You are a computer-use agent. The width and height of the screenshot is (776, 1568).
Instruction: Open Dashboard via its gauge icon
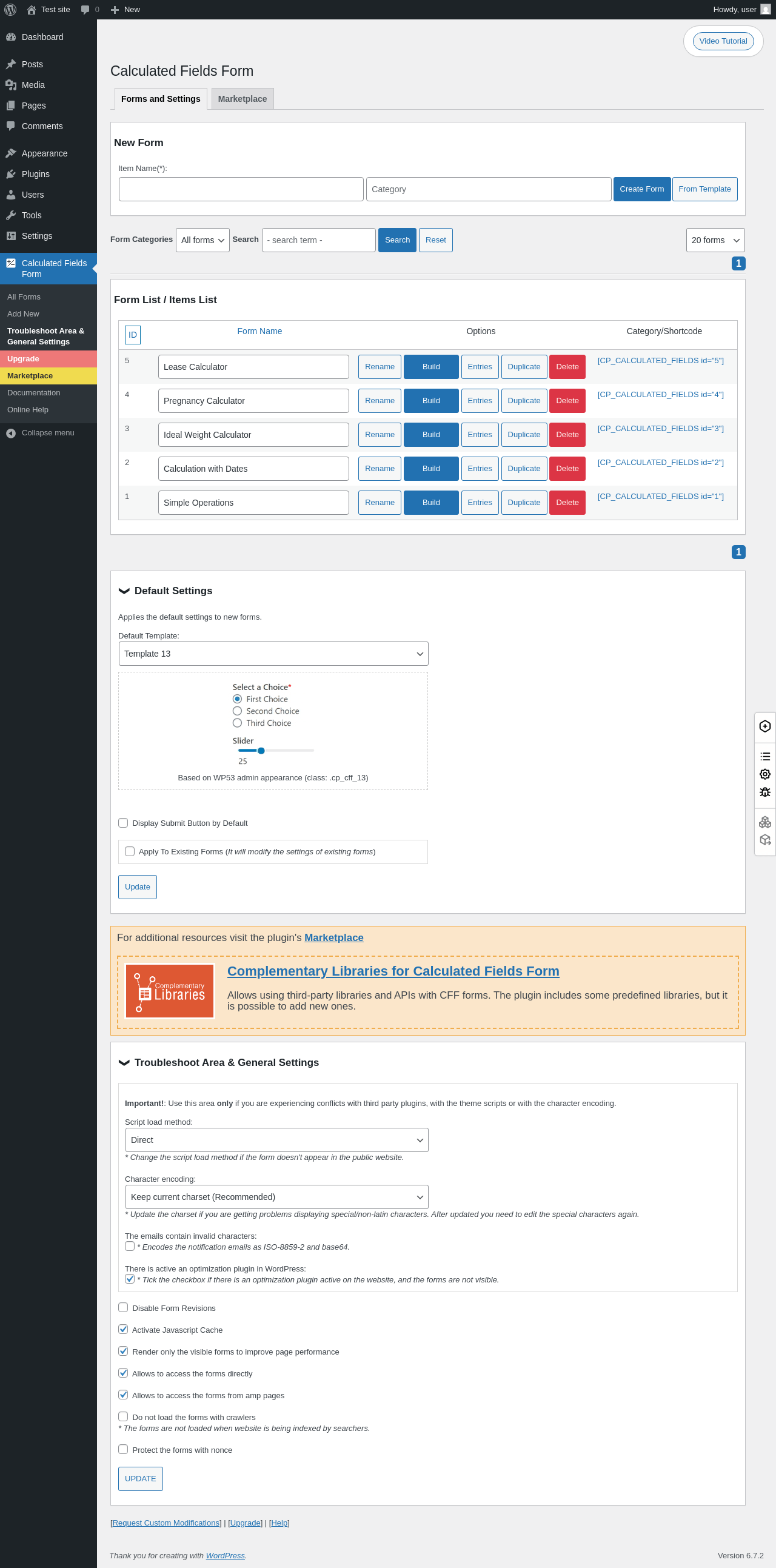[11, 37]
